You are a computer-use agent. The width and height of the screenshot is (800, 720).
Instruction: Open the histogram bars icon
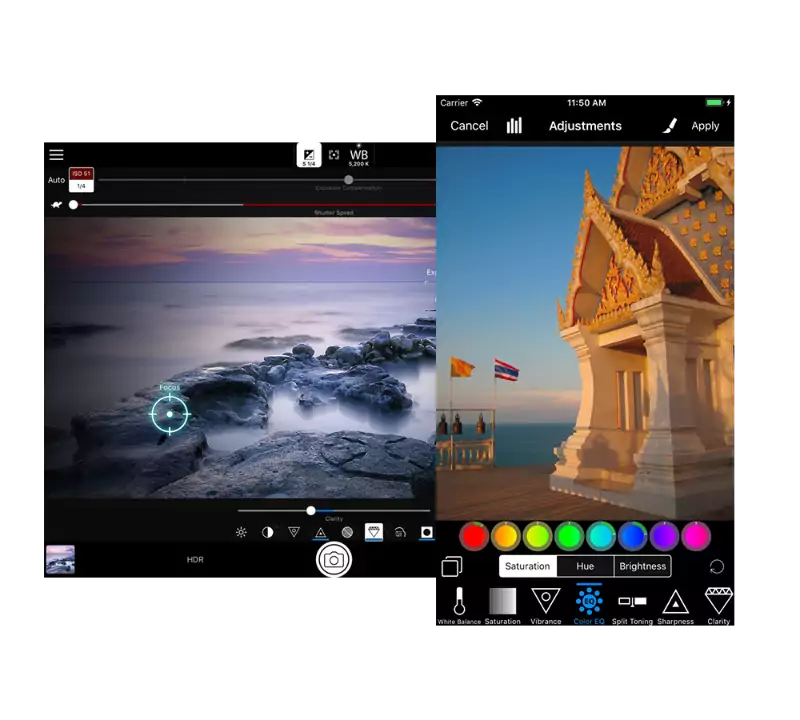click(514, 126)
